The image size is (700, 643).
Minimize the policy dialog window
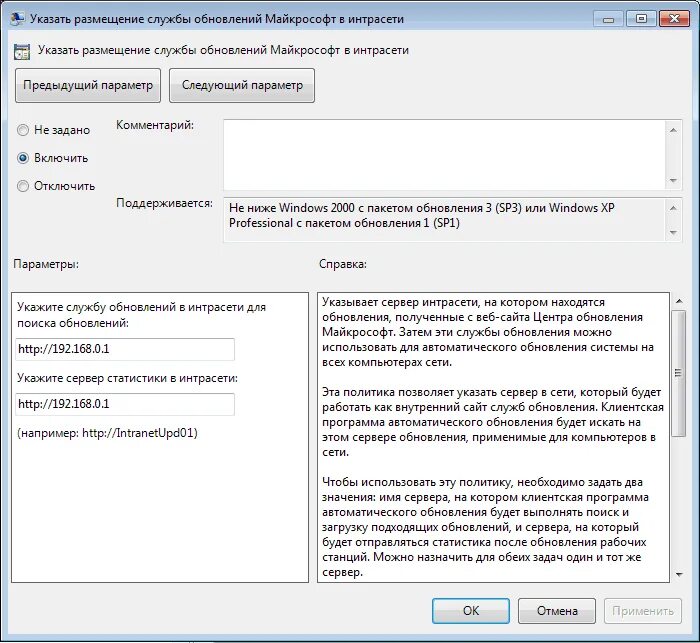coord(608,19)
